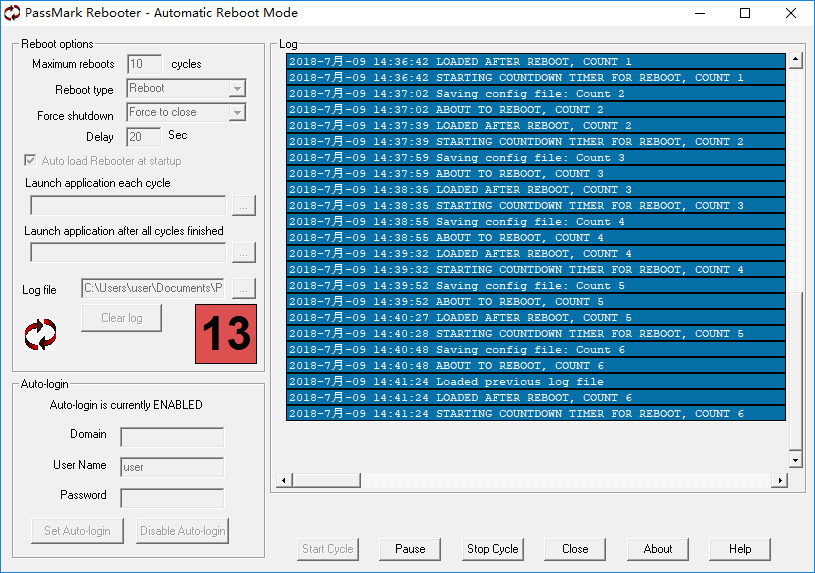Pause the reboot cycle
This screenshot has width=815, height=573.
coord(410,549)
